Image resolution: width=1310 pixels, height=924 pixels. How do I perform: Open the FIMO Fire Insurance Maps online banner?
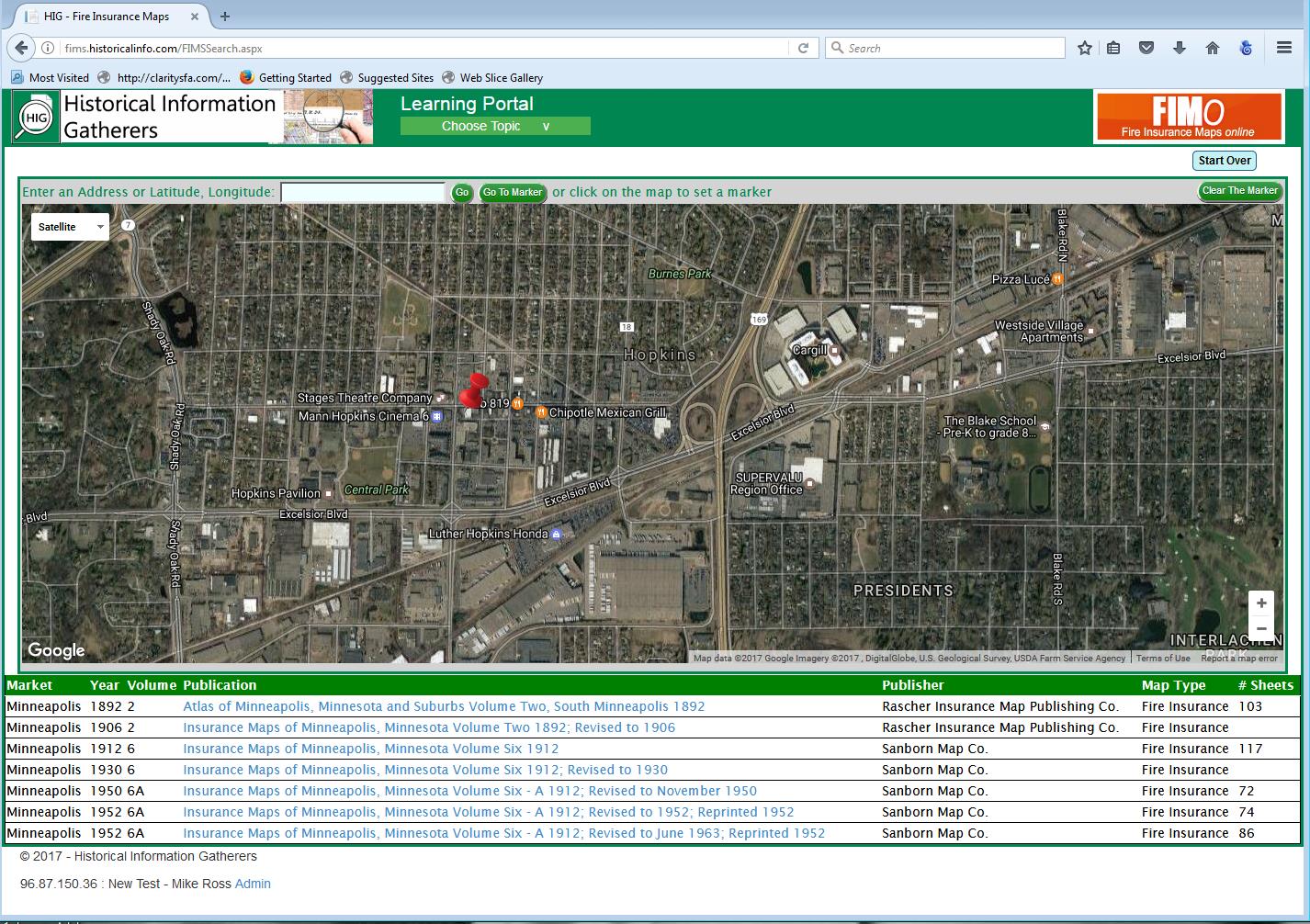tap(1188, 117)
